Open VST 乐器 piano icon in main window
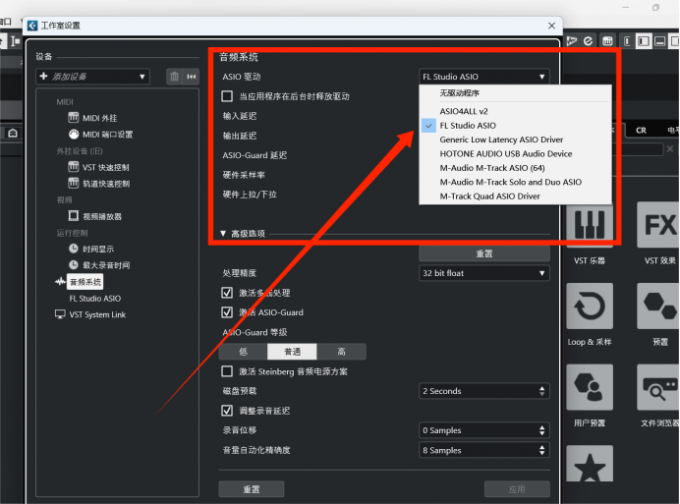 pos(589,225)
